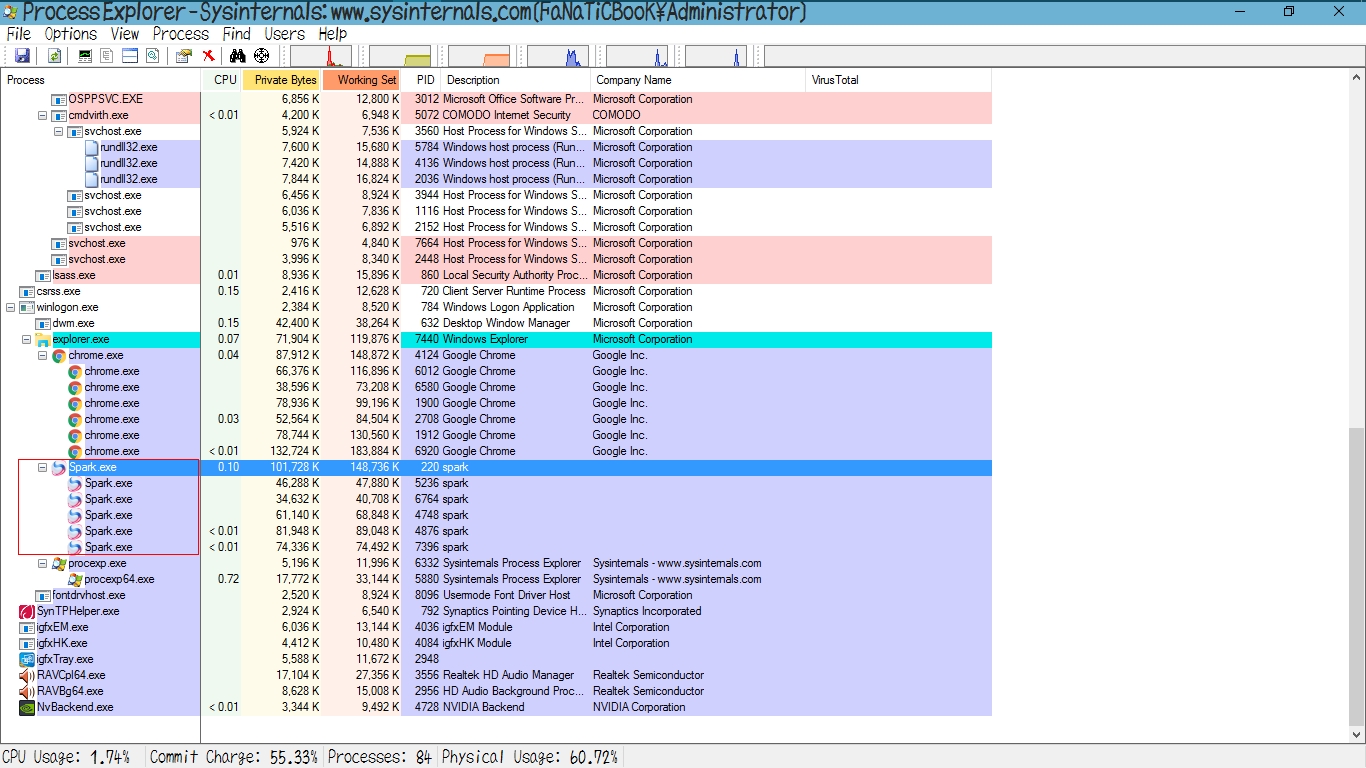Screen dimensions: 1366x768
Task: Click the Spark.exe icon of PID 7396 row
Action: pos(75,548)
